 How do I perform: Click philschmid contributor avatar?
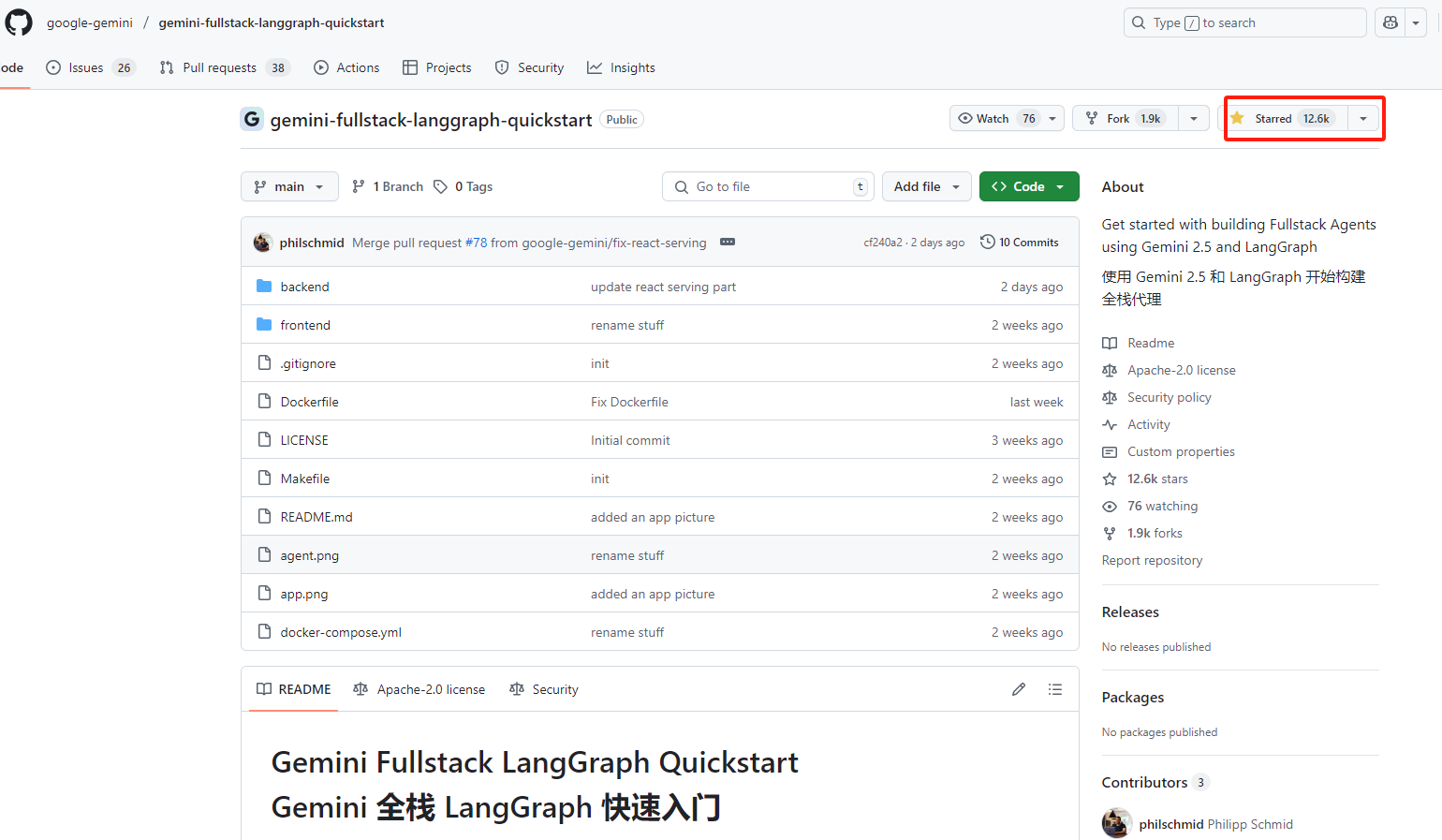click(x=1116, y=824)
